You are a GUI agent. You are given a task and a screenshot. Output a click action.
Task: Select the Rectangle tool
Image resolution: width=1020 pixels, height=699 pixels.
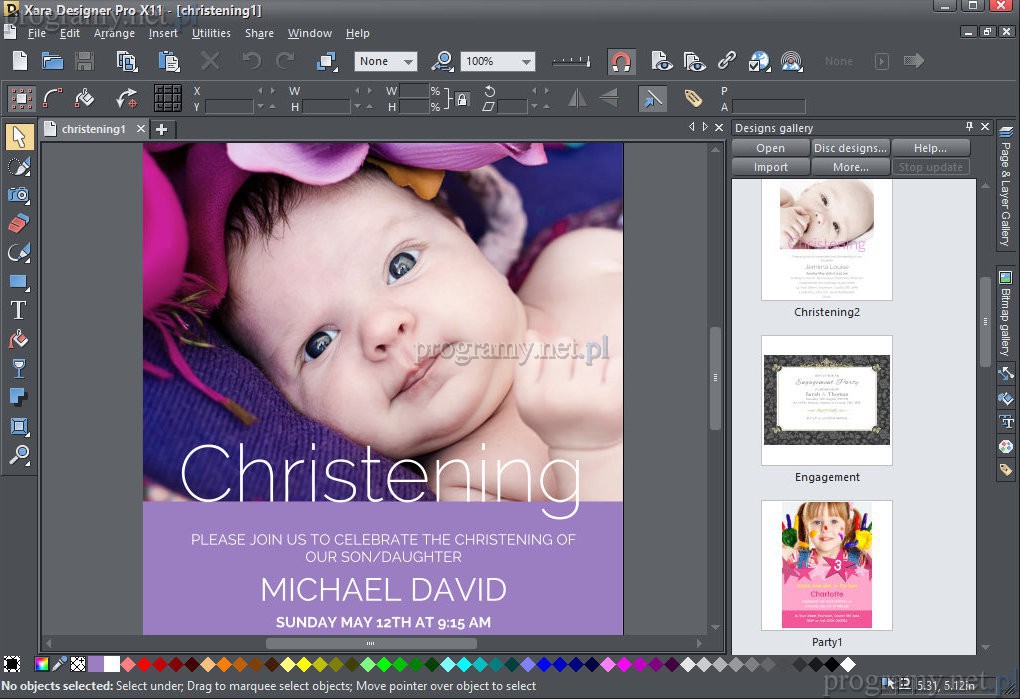(18, 282)
